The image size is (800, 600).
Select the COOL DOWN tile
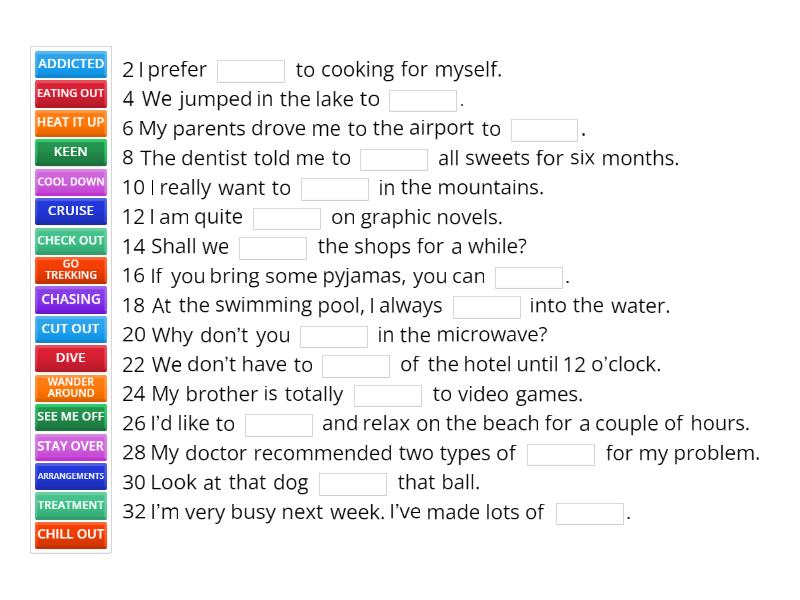tap(70, 182)
